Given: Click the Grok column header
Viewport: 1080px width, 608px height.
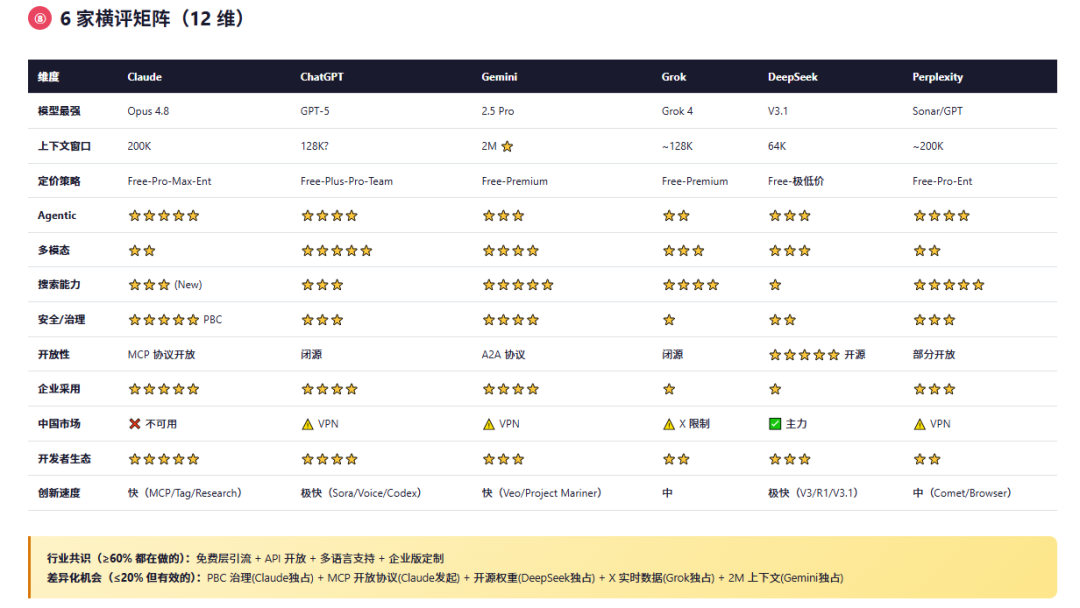Looking at the screenshot, I should pos(674,77).
